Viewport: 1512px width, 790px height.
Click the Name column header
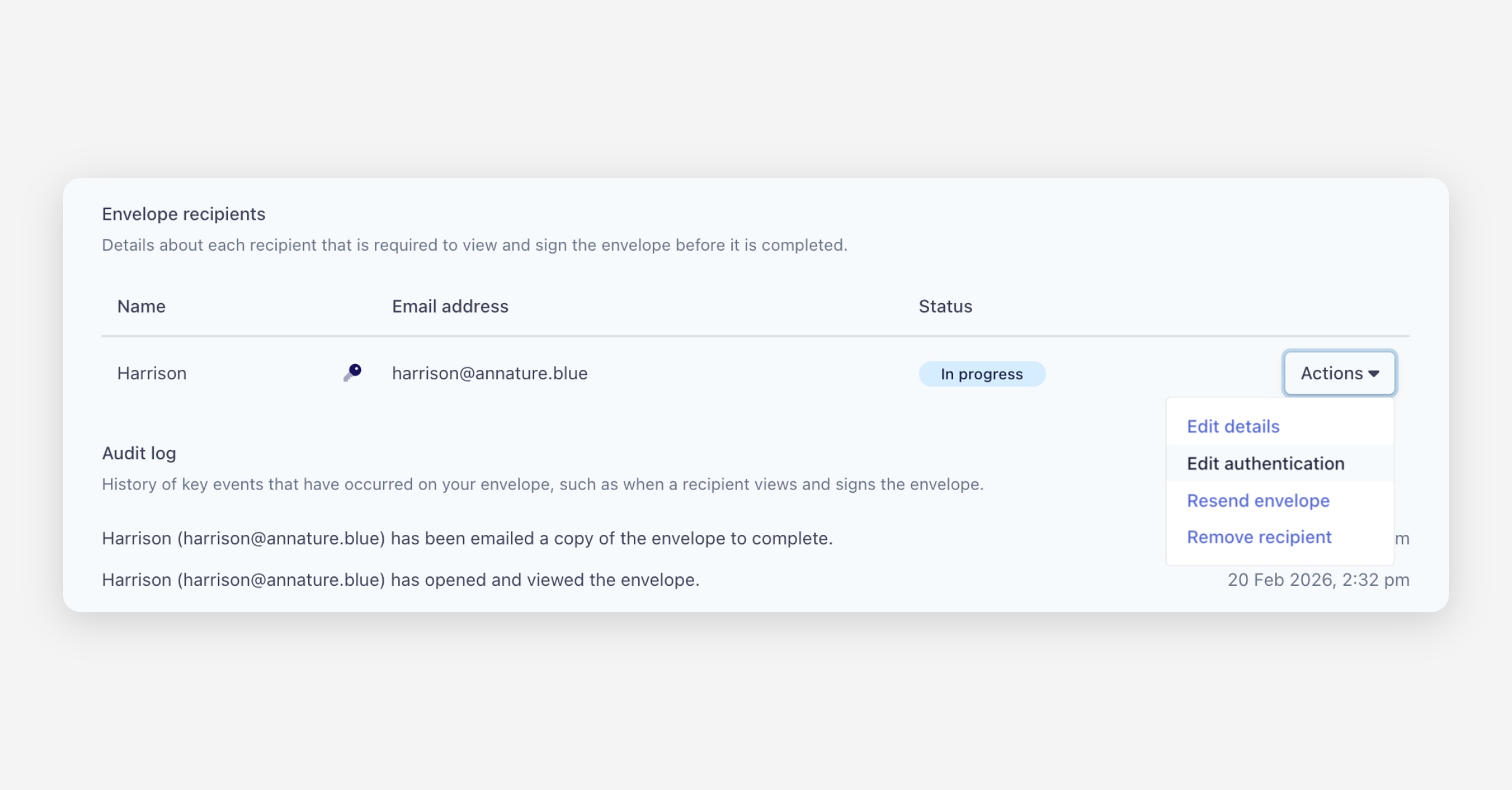141,306
